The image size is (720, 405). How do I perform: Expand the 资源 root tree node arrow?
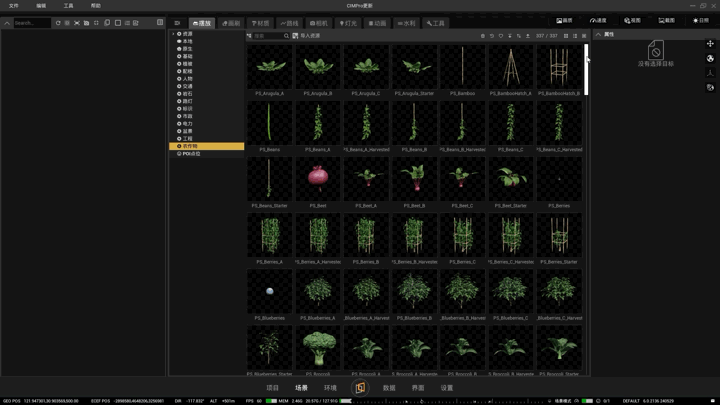[173, 34]
